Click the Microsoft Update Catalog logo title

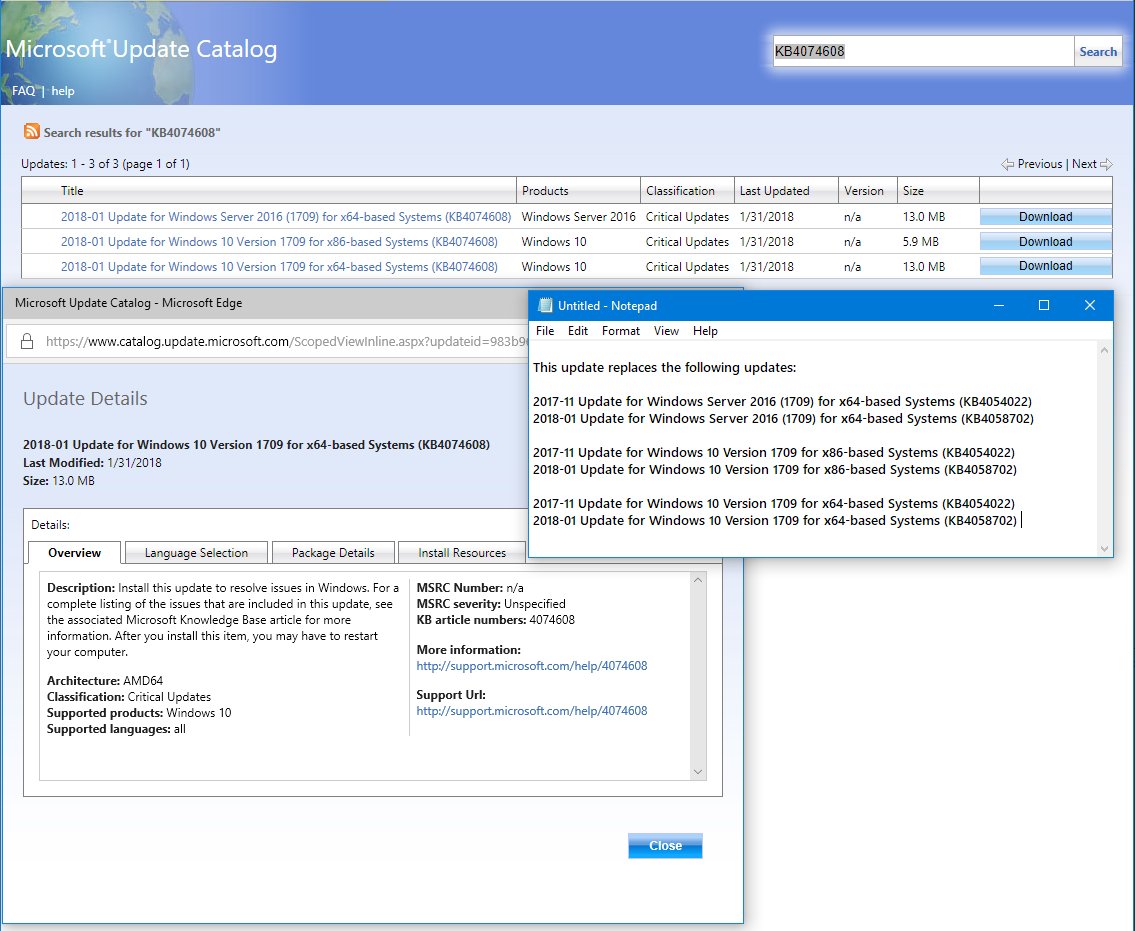click(141, 49)
